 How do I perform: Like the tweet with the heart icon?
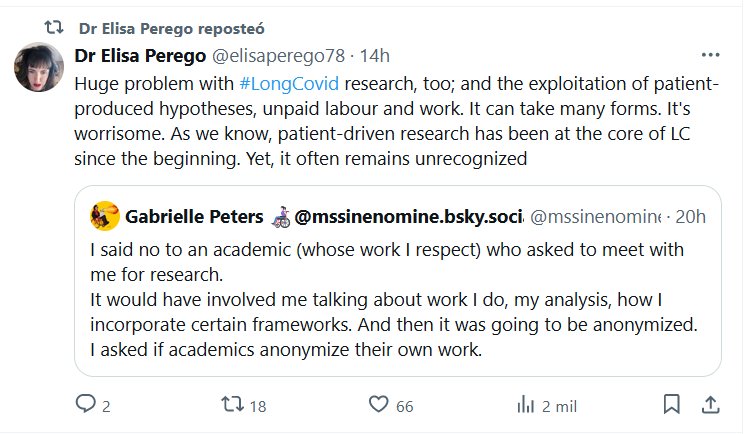378,405
